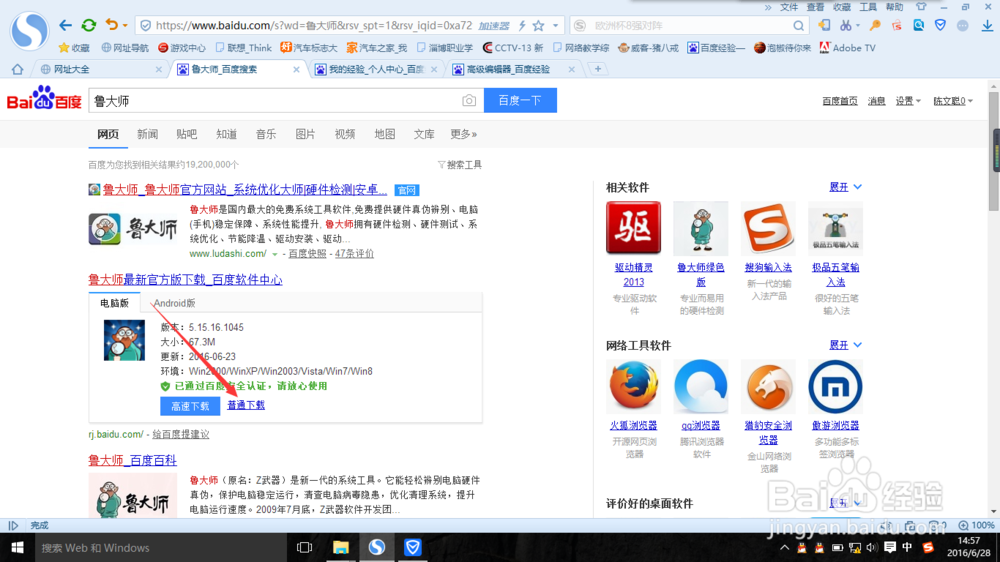This screenshot has height=562, width=1000.
Task: Click the QQ浏览器 icon
Action: point(701,386)
